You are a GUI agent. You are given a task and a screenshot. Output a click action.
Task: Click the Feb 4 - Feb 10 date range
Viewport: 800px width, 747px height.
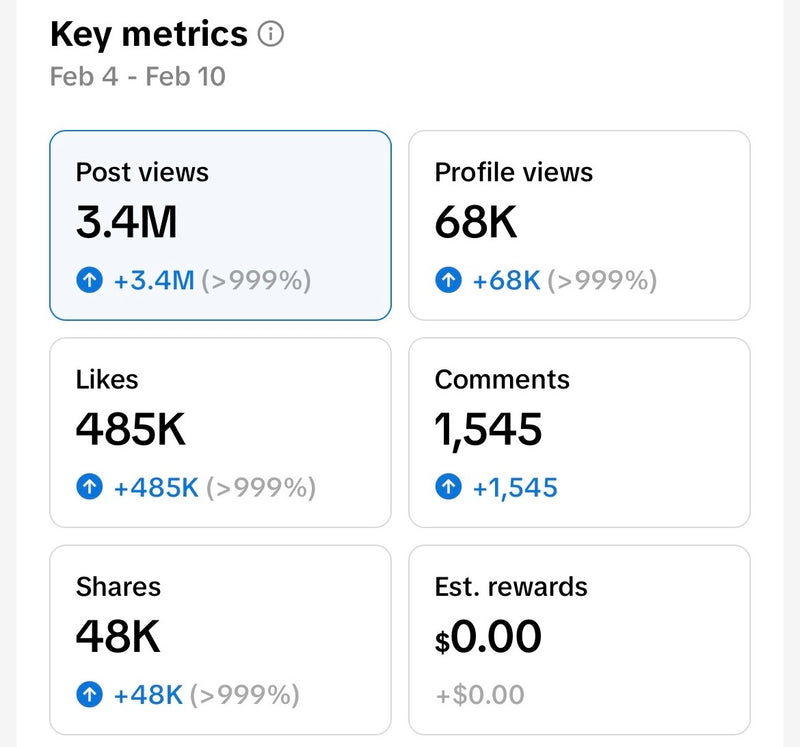click(x=138, y=77)
